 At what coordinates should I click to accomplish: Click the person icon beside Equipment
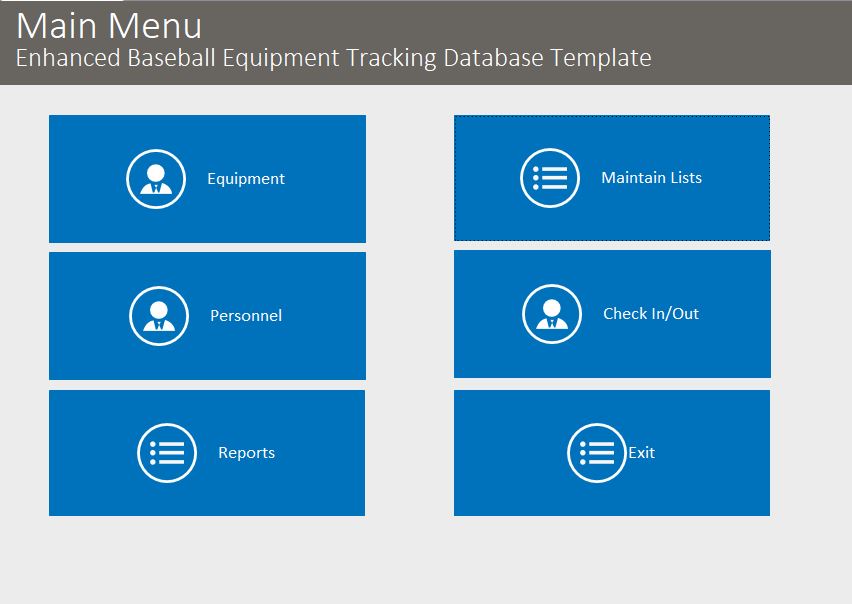(x=156, y=179)
